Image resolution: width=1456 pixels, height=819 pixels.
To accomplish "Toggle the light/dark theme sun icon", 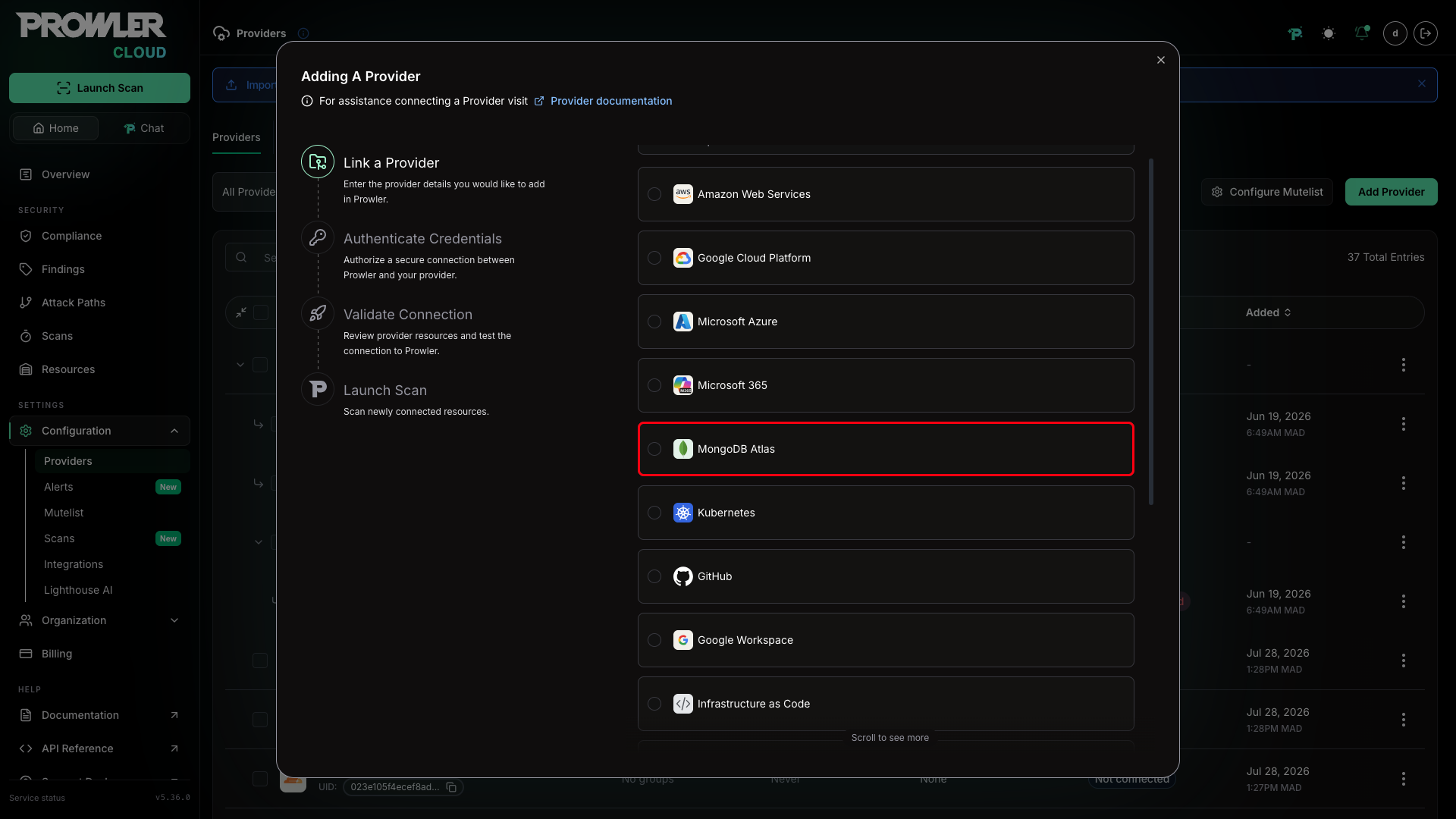I will tap(1328, 33).
